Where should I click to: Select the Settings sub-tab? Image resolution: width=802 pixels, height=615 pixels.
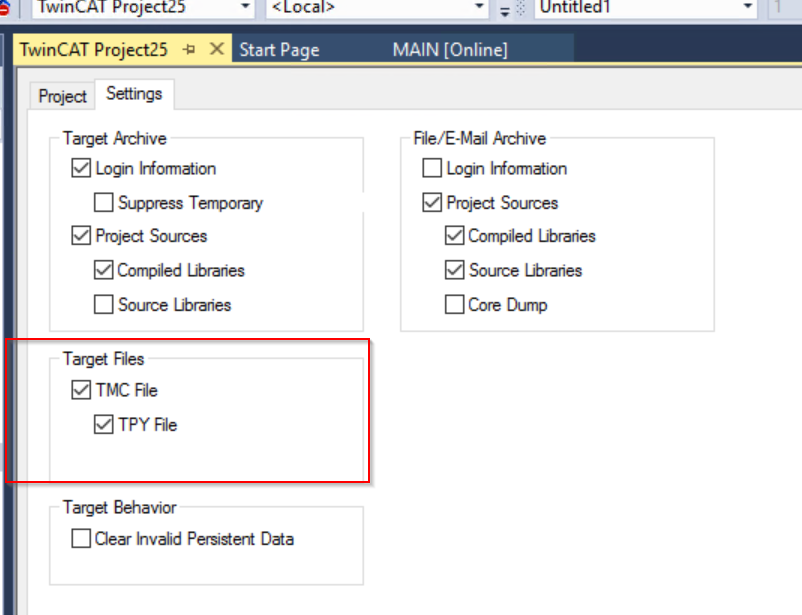(134, 94)
